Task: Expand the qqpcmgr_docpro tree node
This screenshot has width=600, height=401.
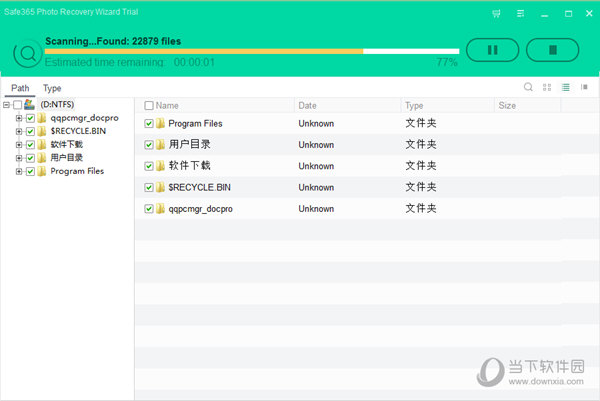Action: [18, 118]
